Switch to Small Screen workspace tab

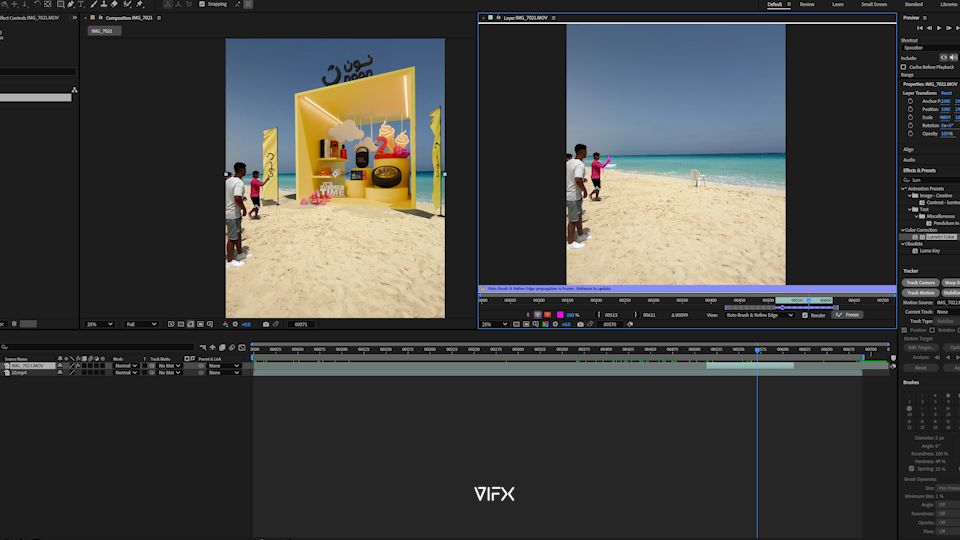tap(874, 4)
